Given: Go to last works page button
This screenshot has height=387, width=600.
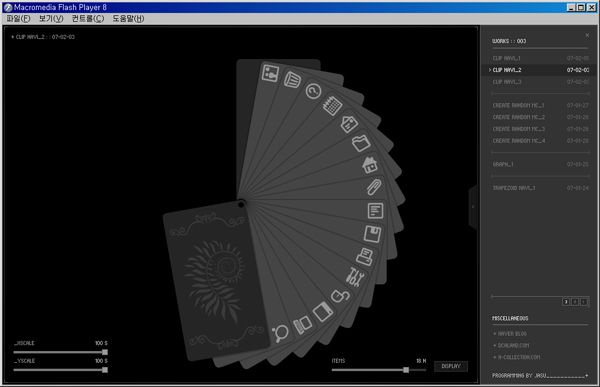Looking at the screenshot, I should pos(584,302).
